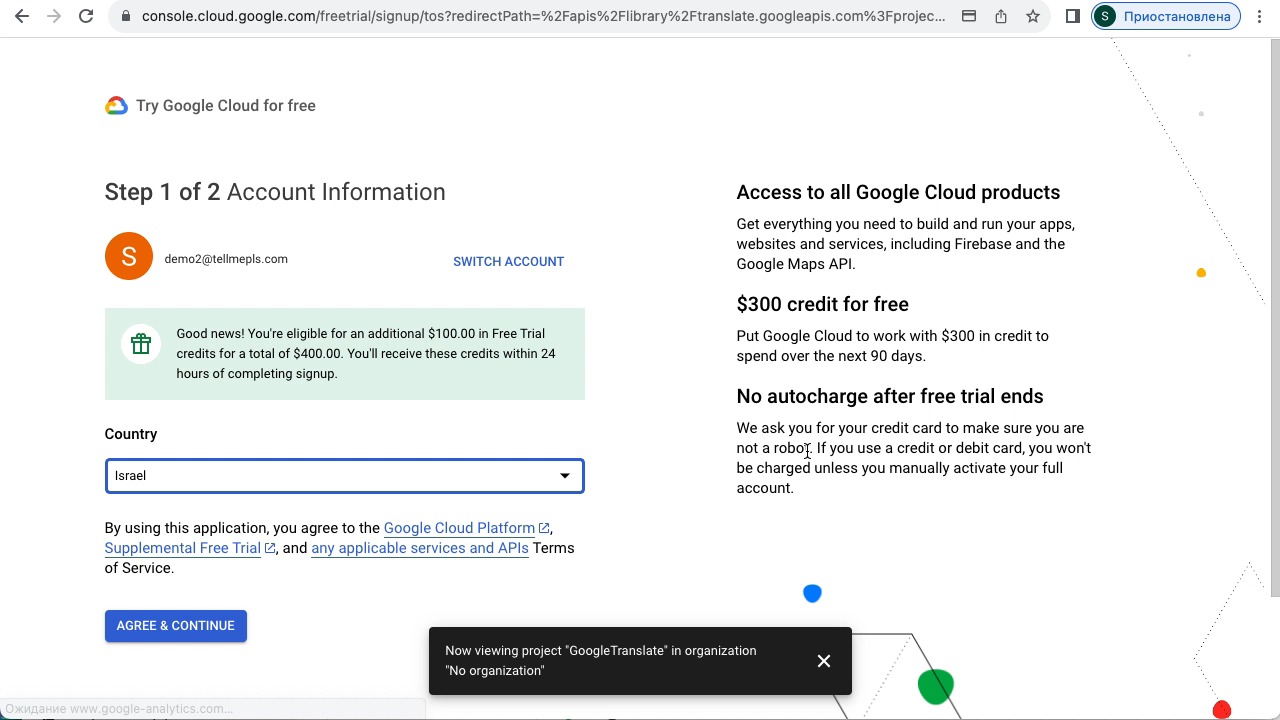Open the Country dropdown showing Israel
The width and height of the screenshot is (1280, 720).
point(330,476)
